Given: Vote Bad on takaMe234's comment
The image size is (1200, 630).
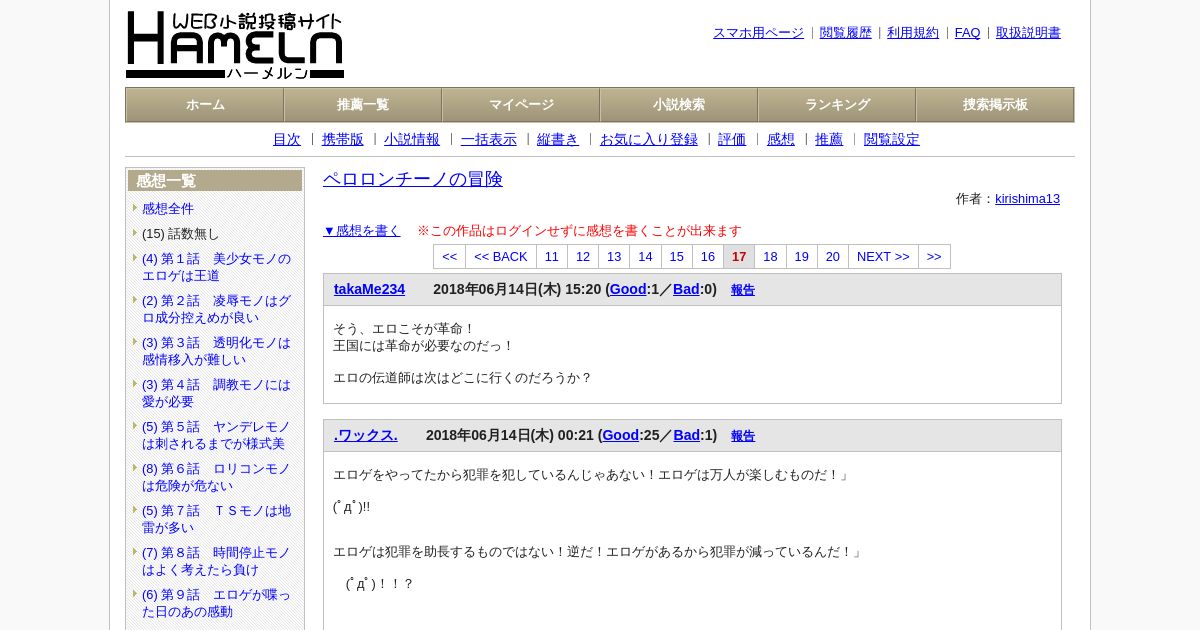Looking at the screenshot, I should 686,289.
